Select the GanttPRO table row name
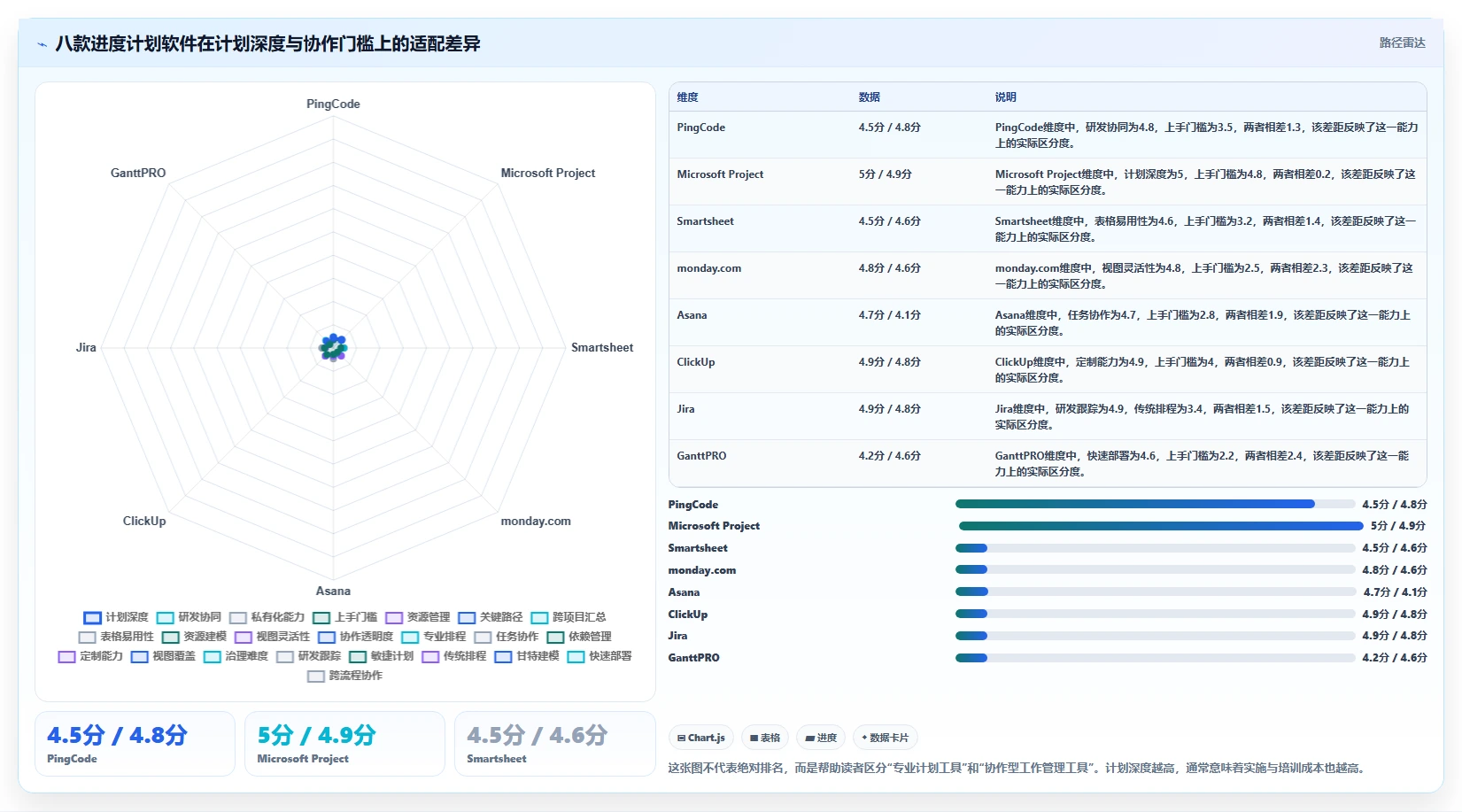 pos(701,456)
